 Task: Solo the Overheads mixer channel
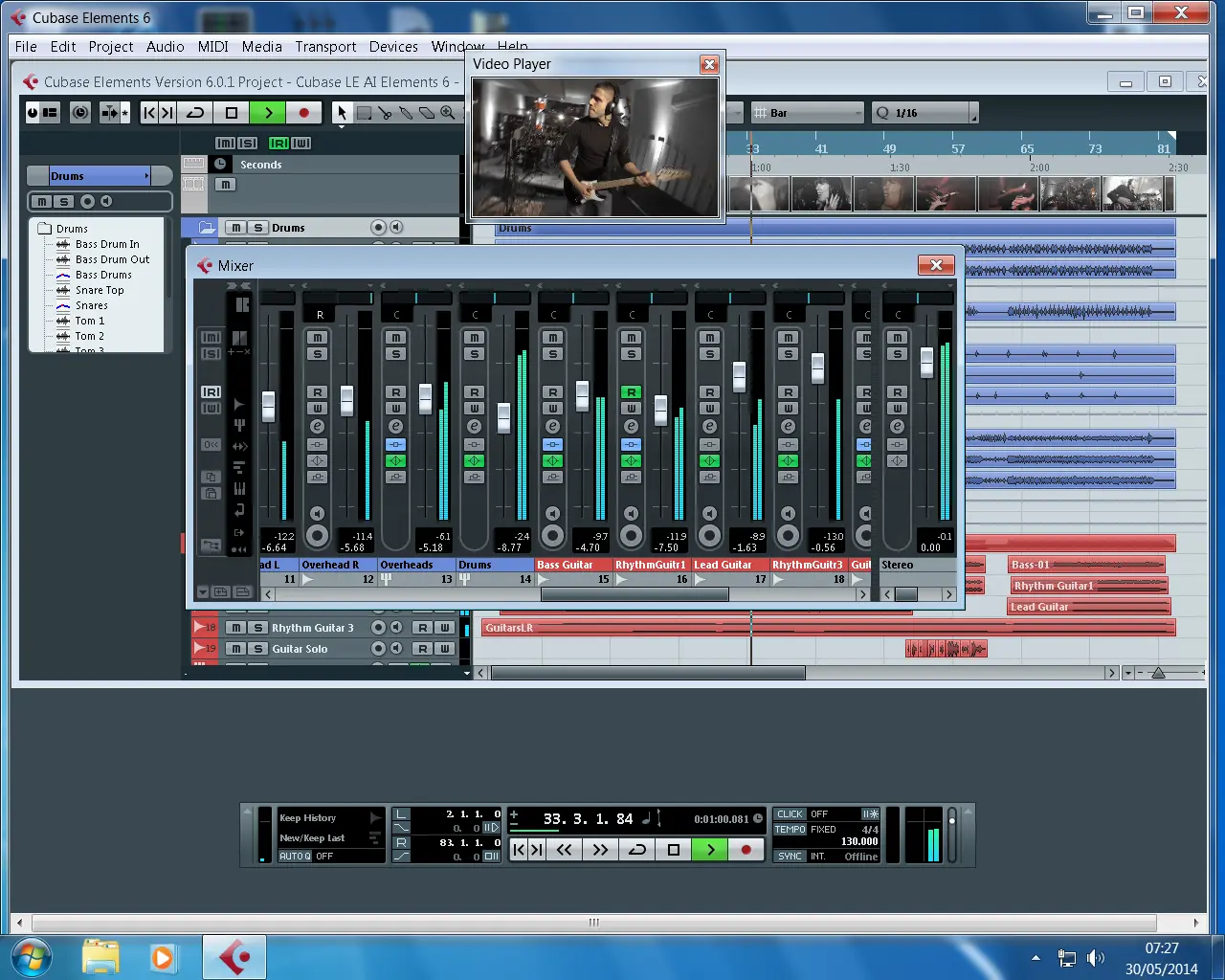coord(395,354)
